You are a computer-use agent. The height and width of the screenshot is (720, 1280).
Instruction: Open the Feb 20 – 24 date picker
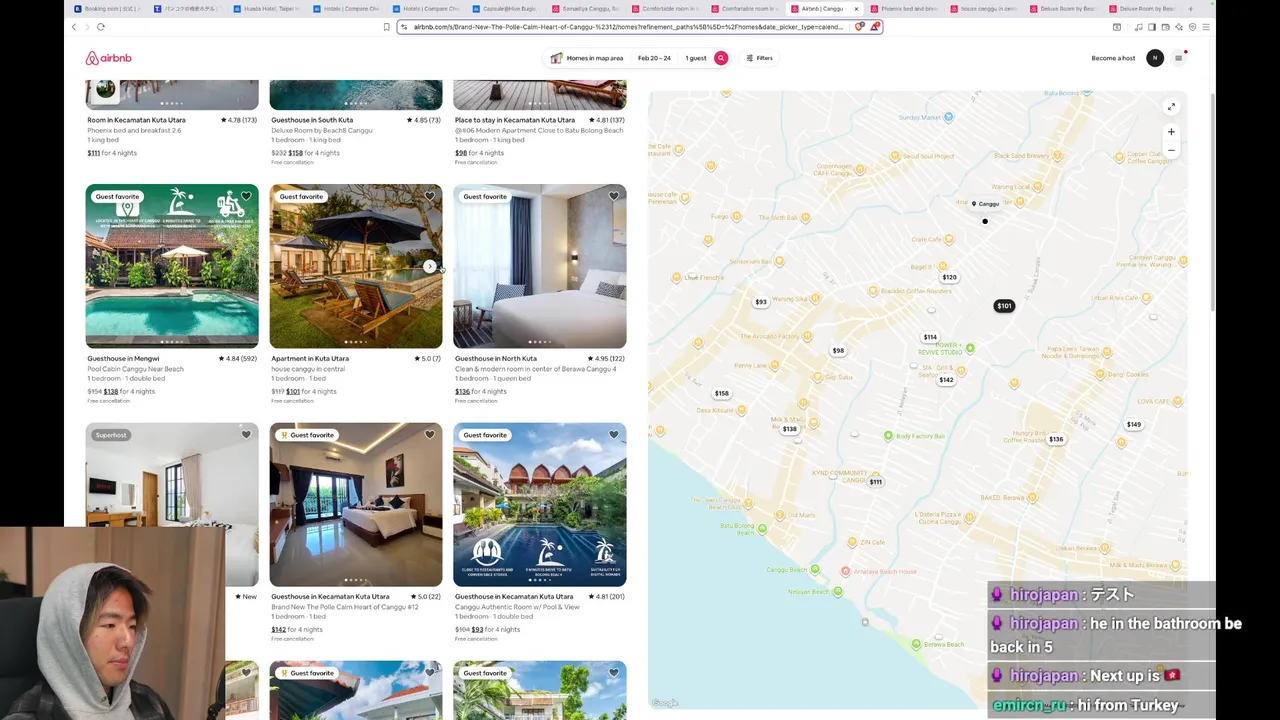tap(654, 58)
